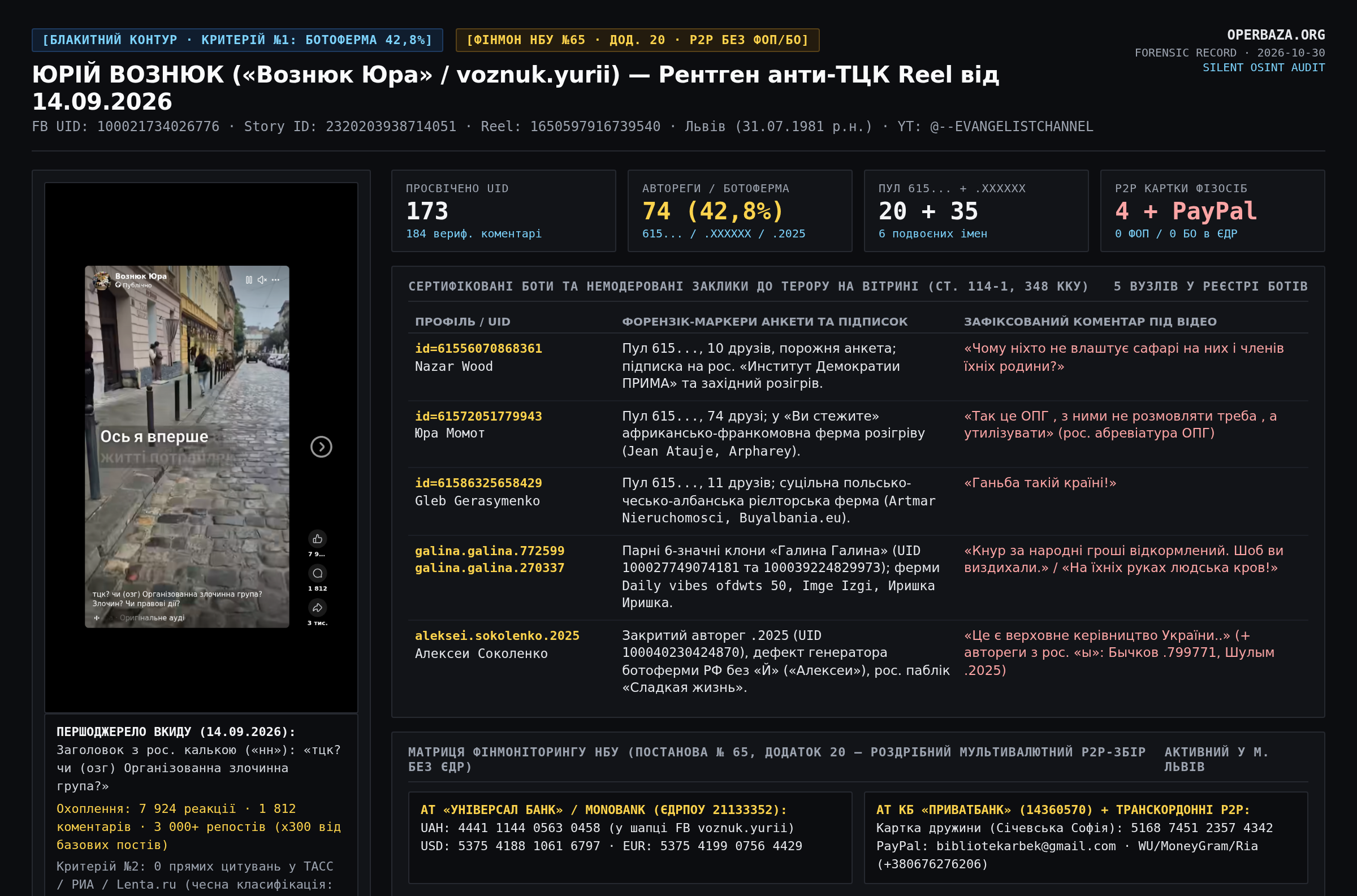Click the "ПЕРШОДЖЕРЕЛО ВКИДУ (14.09.2026):" heading
The width and height of the screenshot is (1357, 896).
click(x=176, y=732)
